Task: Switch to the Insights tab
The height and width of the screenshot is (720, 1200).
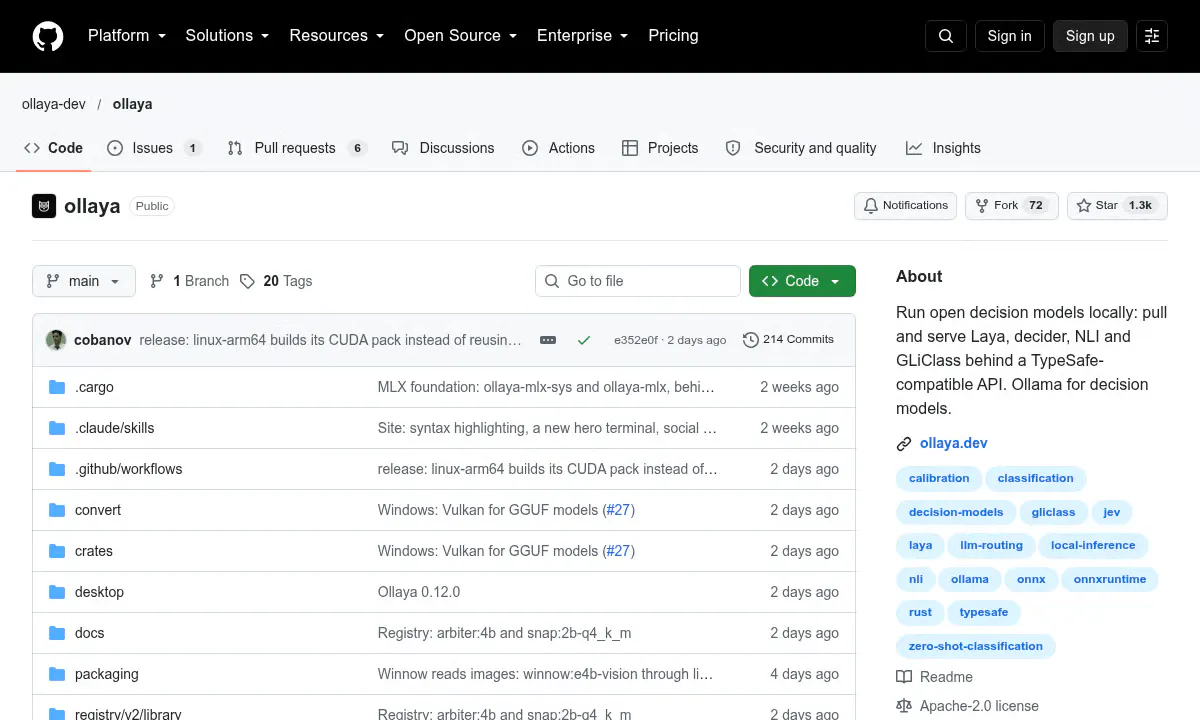Action: point(943,148)
